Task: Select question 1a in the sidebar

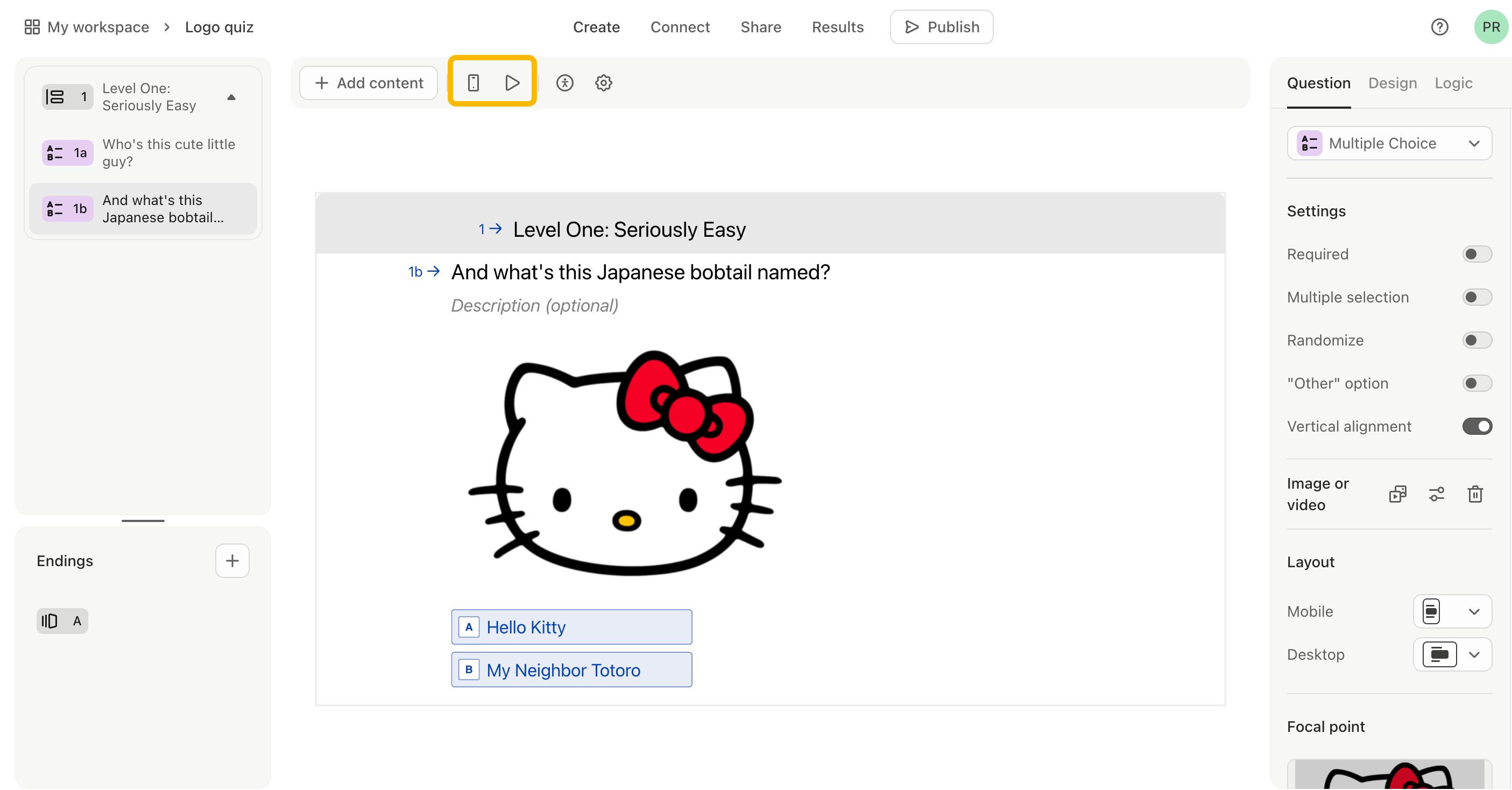Action: 143,153
